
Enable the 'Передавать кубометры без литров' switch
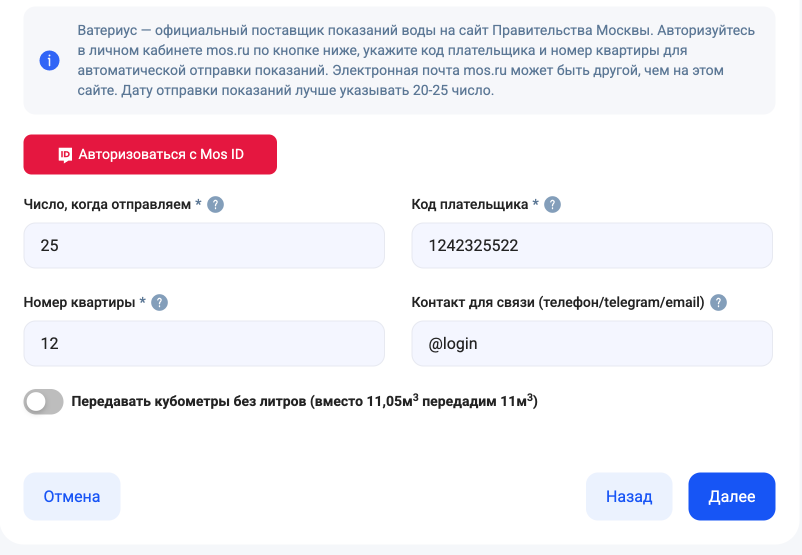44,402
